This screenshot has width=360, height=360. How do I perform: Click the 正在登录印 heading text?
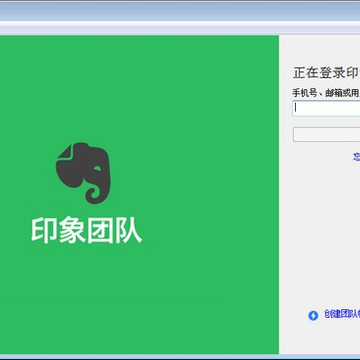[326, 73]
